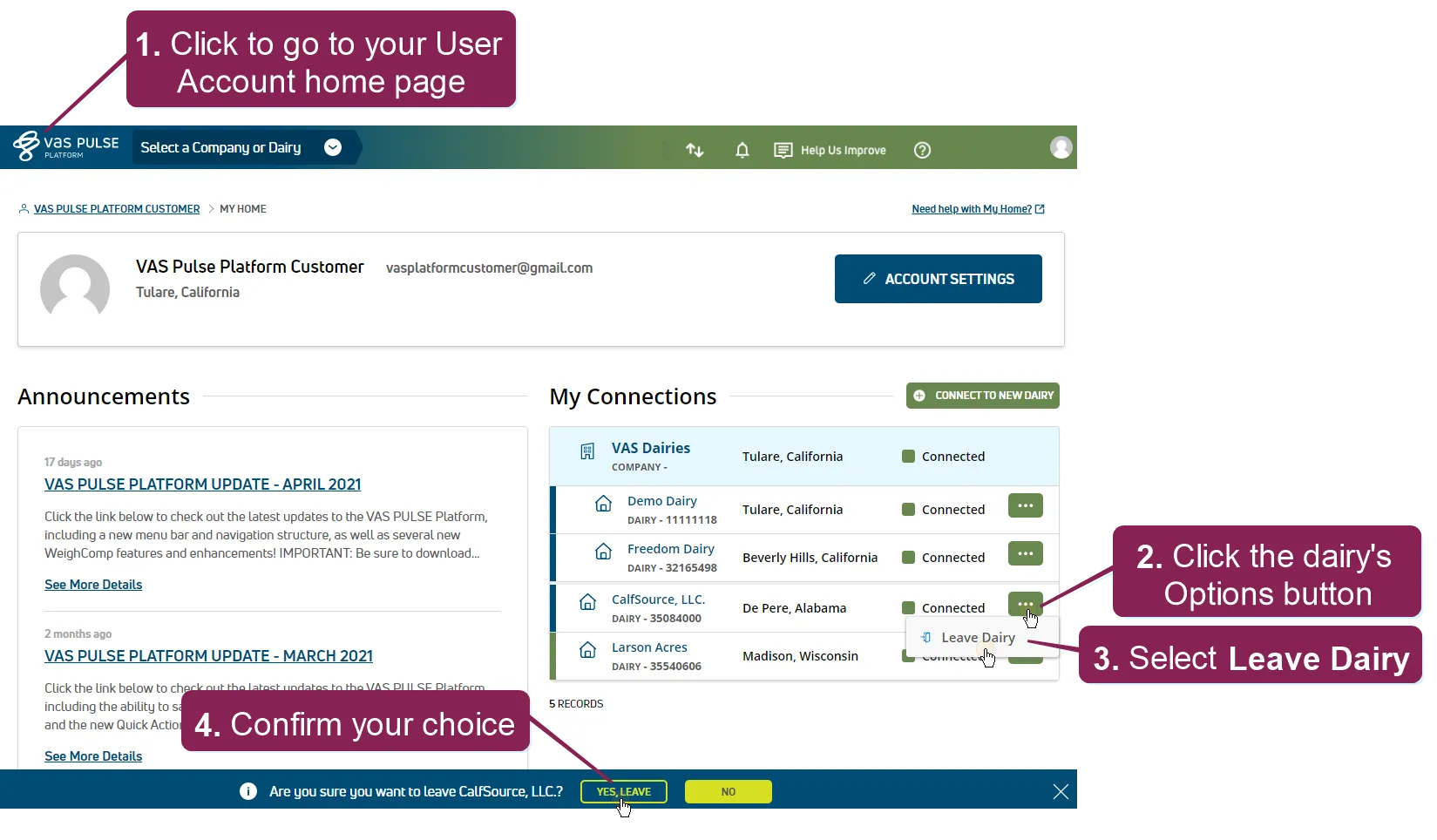Click DAIRY - 35540606 identifier text
This screenshot has width=1437, height=840.
656,667
